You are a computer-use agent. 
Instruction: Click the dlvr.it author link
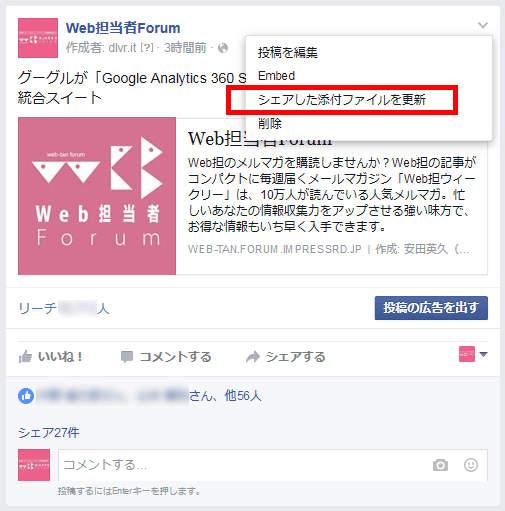122,48
